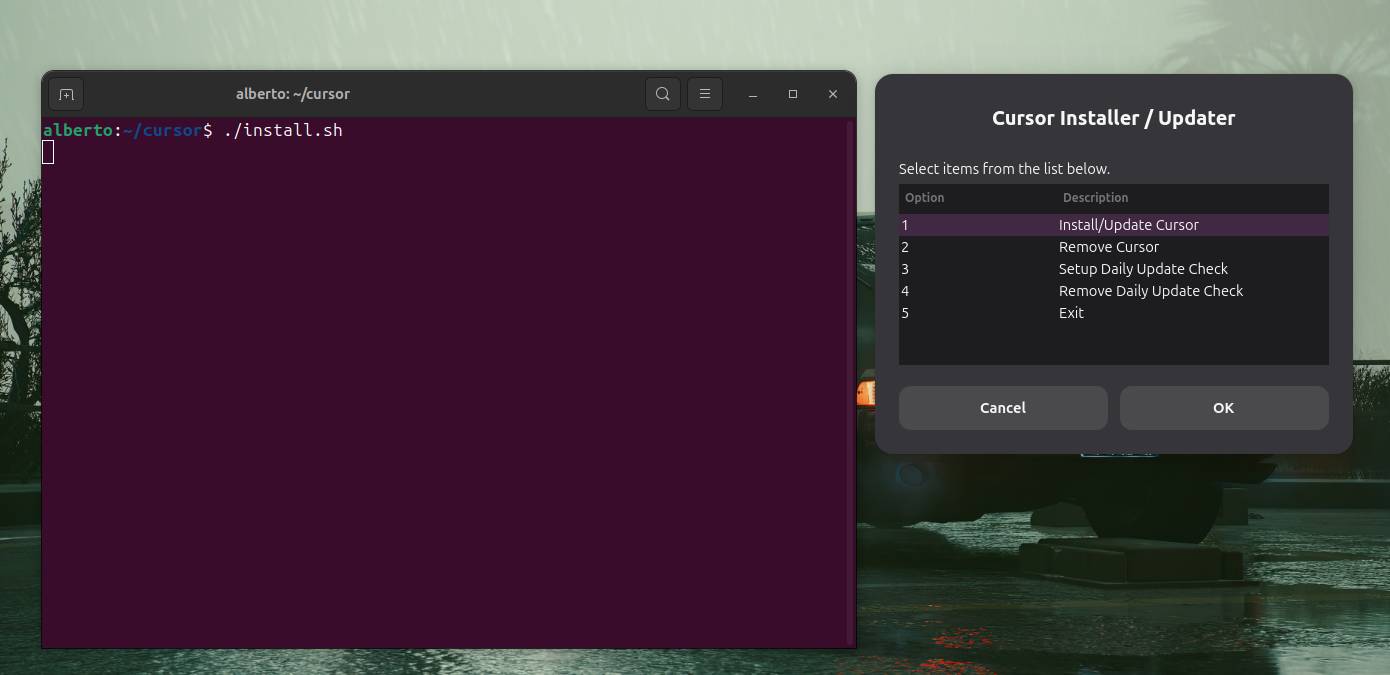Select the Install/Update Cursor row
This screenshot has width=1390, height=675.
[1114, 225]
